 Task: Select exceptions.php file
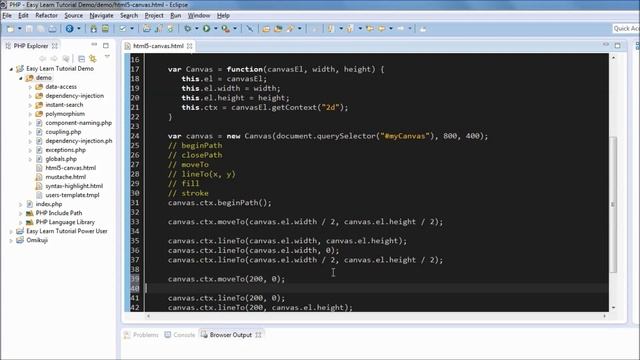[65, 150]
